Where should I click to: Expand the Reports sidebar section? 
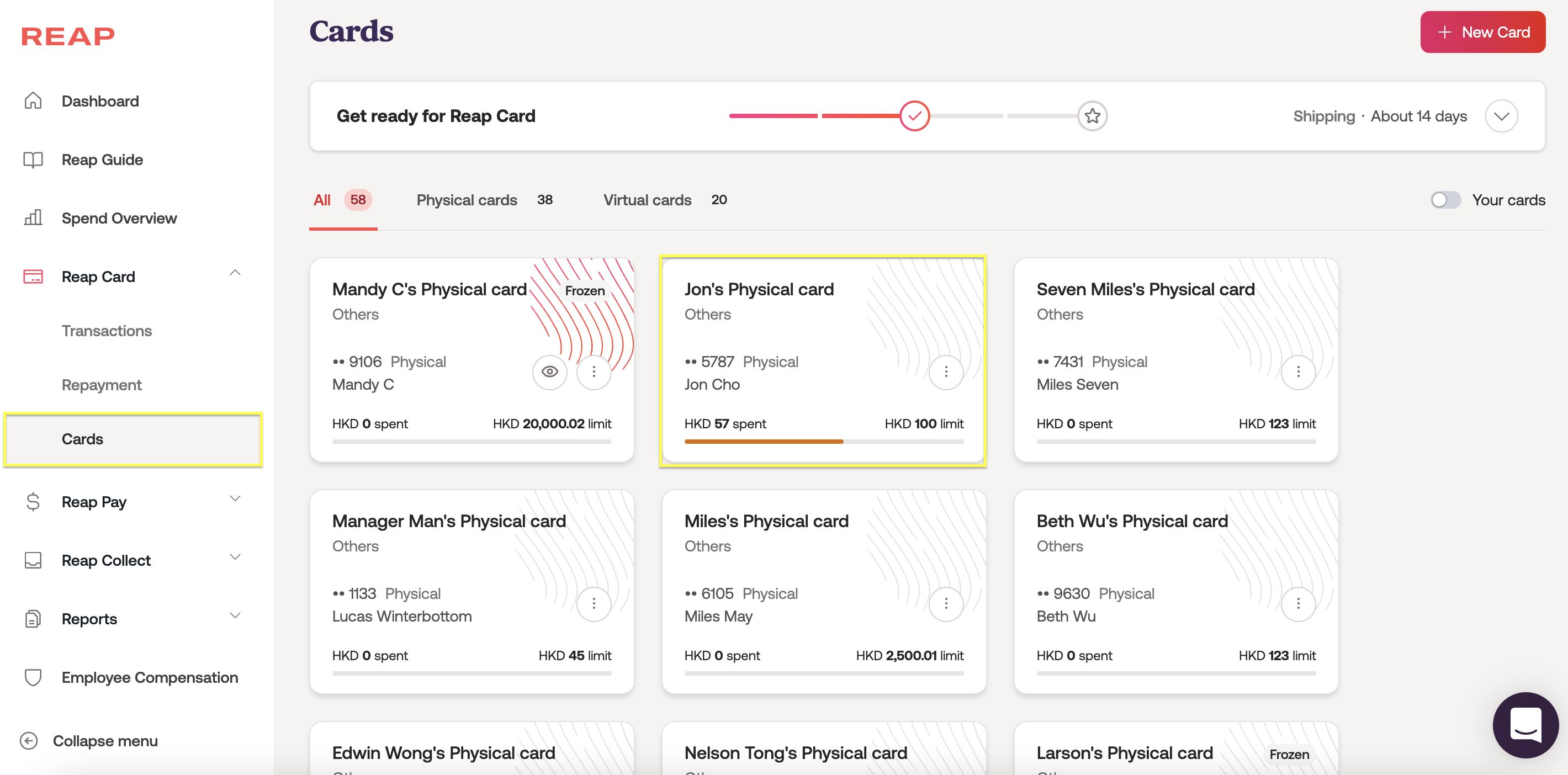tap(235, 615)
